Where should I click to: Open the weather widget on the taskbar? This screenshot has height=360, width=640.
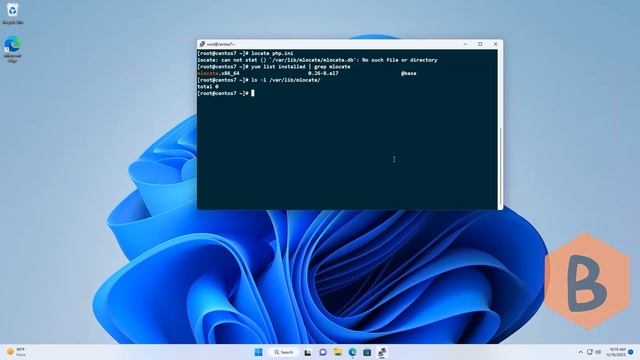(16, 352)
